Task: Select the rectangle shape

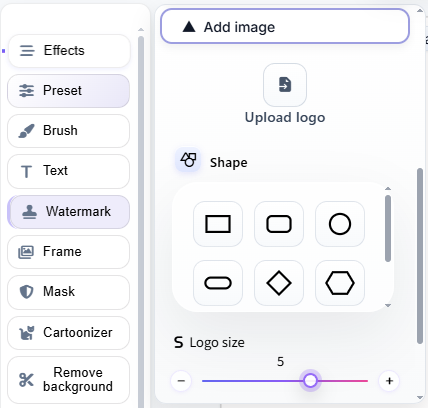Action: pyautogui.click(x=218, y=224)
